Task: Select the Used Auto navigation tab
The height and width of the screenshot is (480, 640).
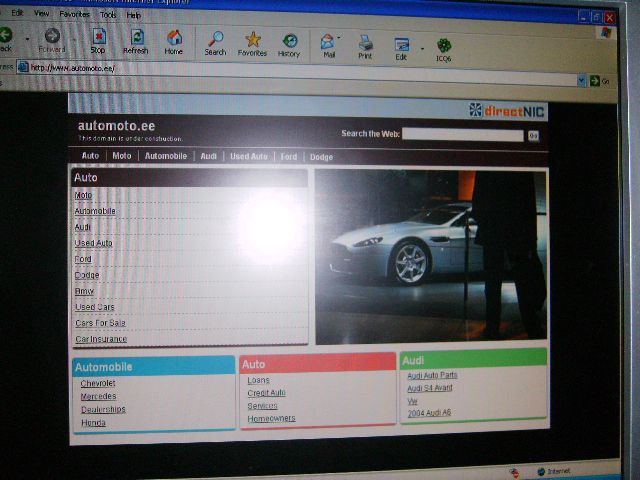Action: tap(249, 157)
